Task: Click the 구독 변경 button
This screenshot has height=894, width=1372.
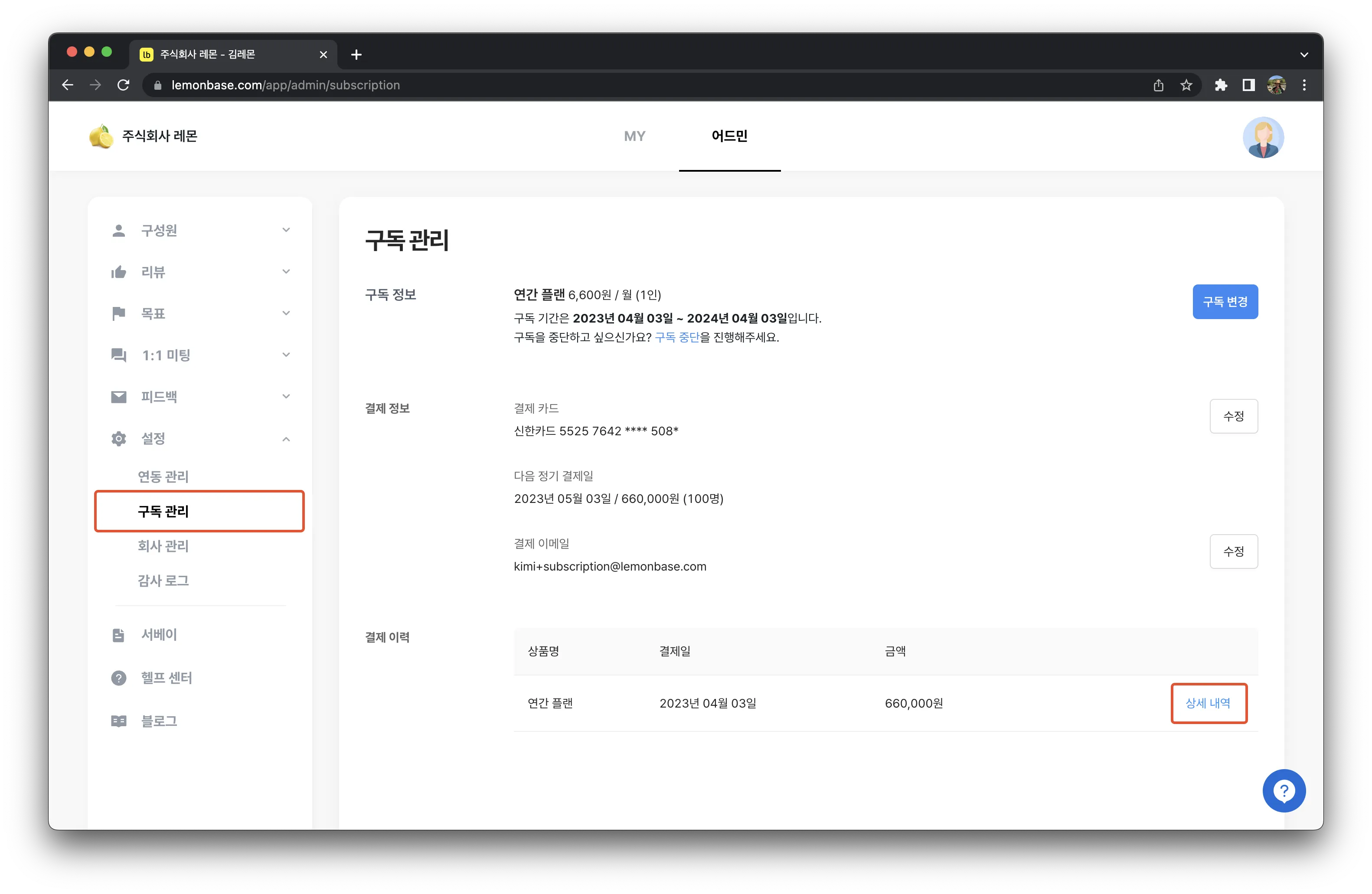Action: [x=1225, y=301]
